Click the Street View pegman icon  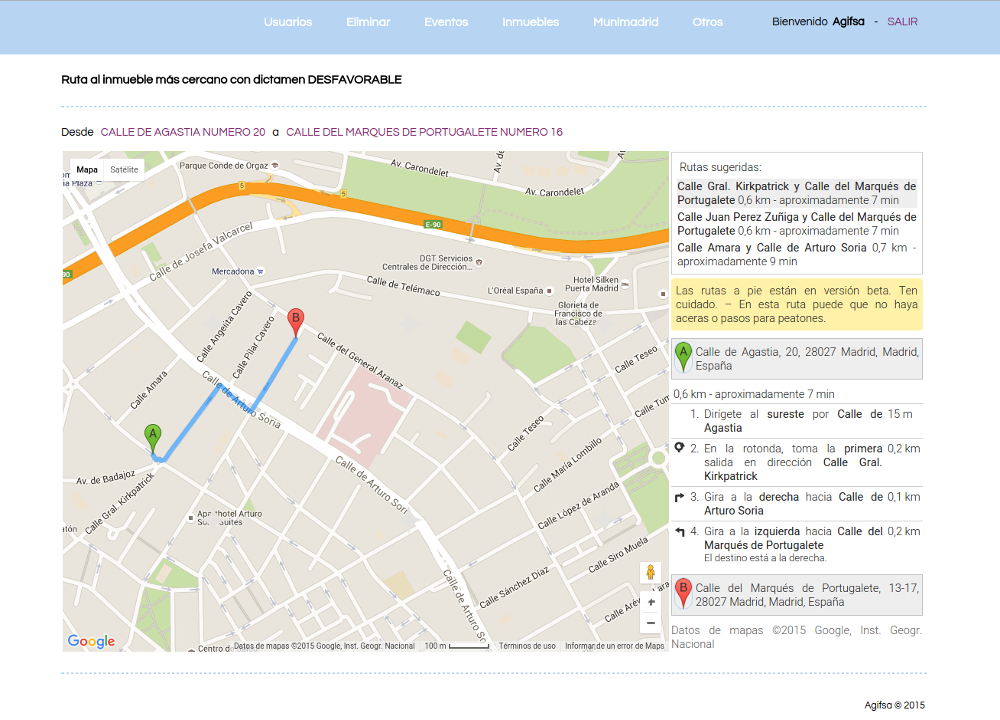pyautogui.click(x=650, y=572)
